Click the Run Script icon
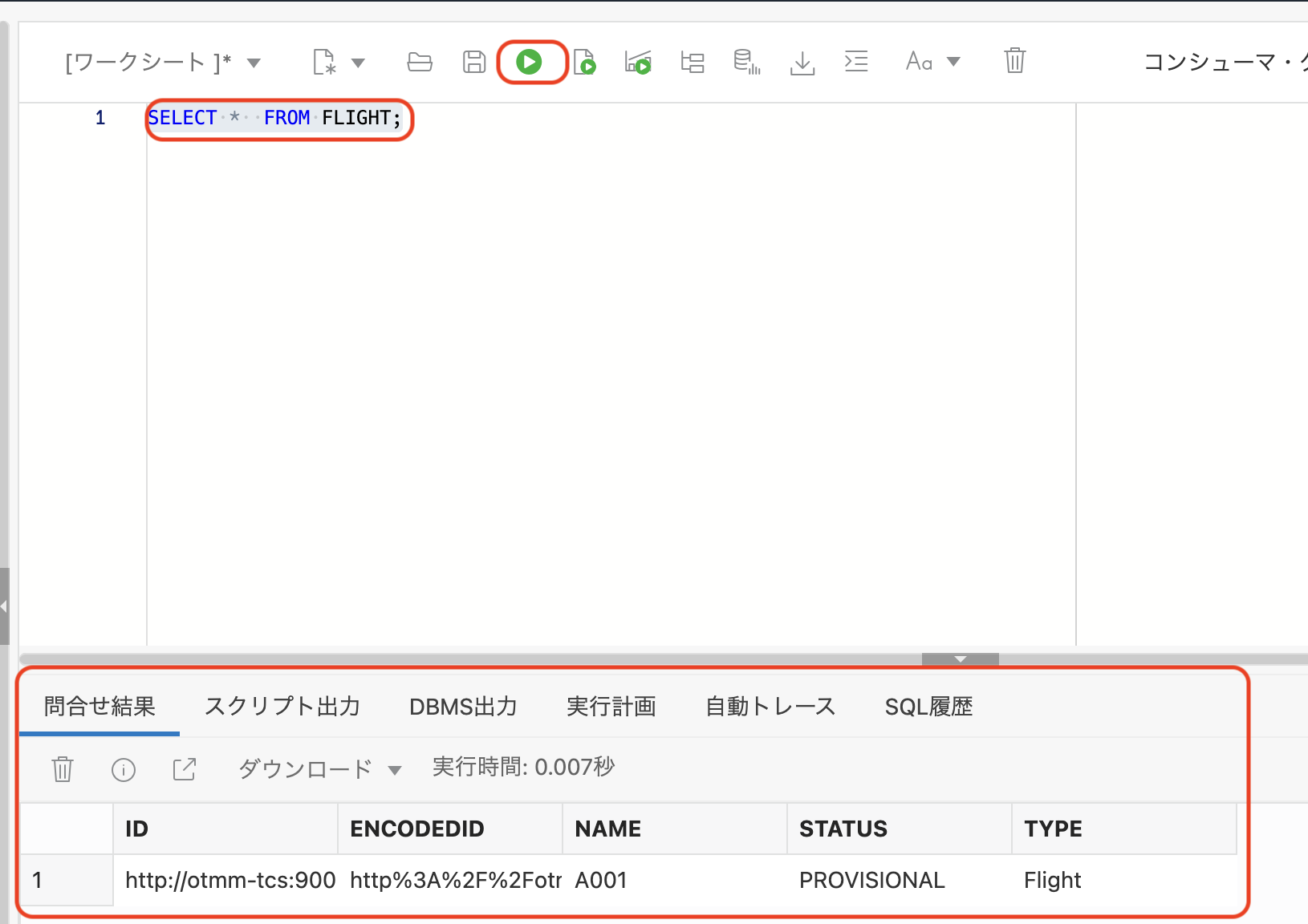The width and height of the screenshot is (1308, 924). (585, 62)
